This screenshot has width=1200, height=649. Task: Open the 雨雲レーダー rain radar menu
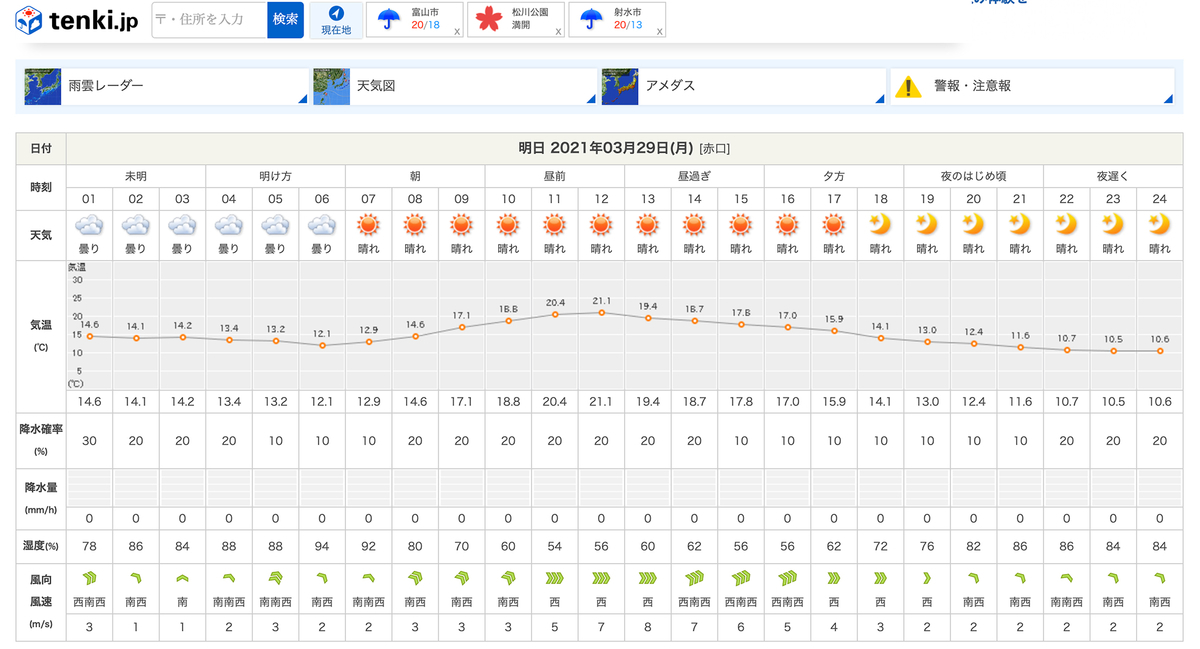[165, 86]
